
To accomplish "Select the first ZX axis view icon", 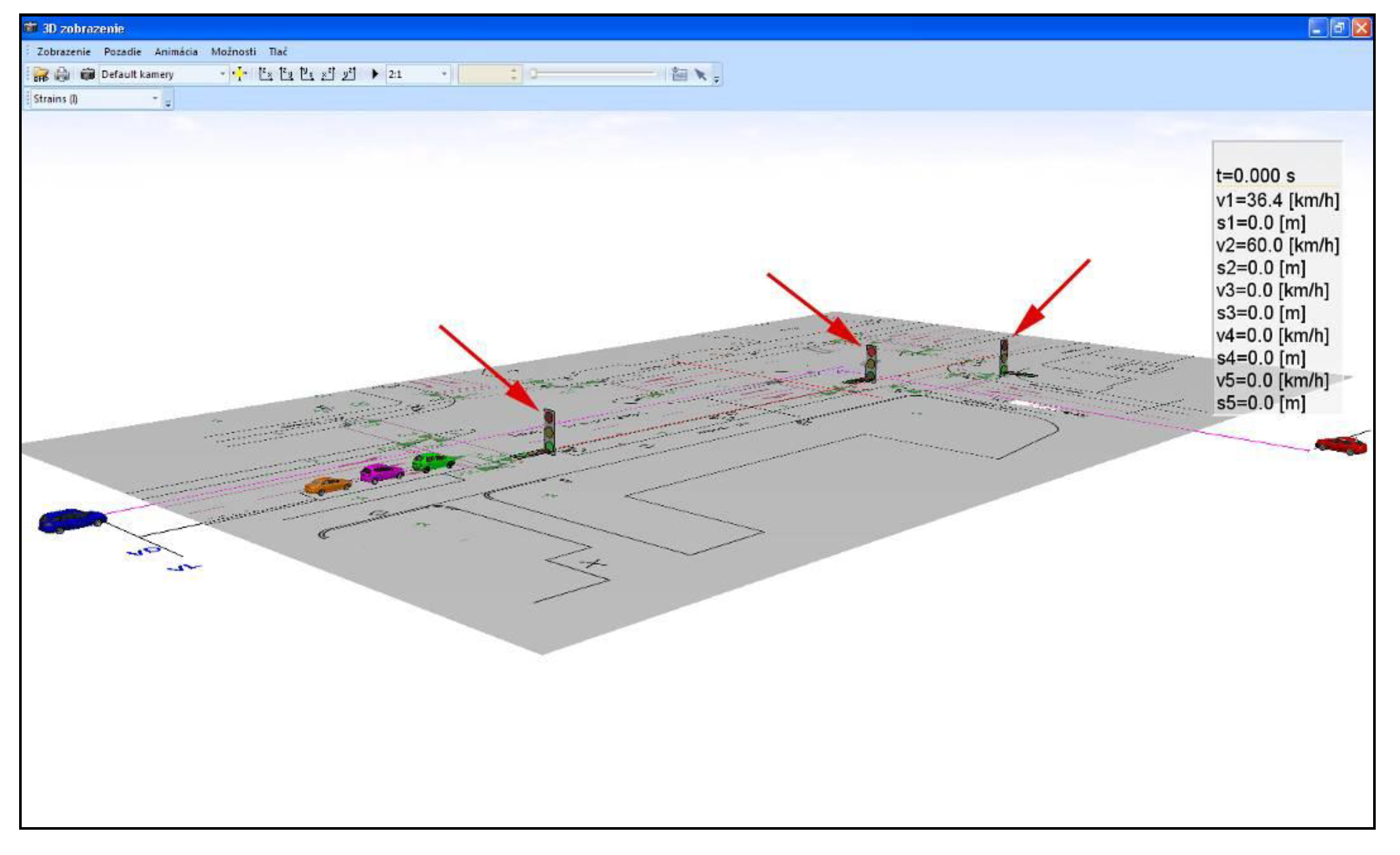I will tap(266, 74).
